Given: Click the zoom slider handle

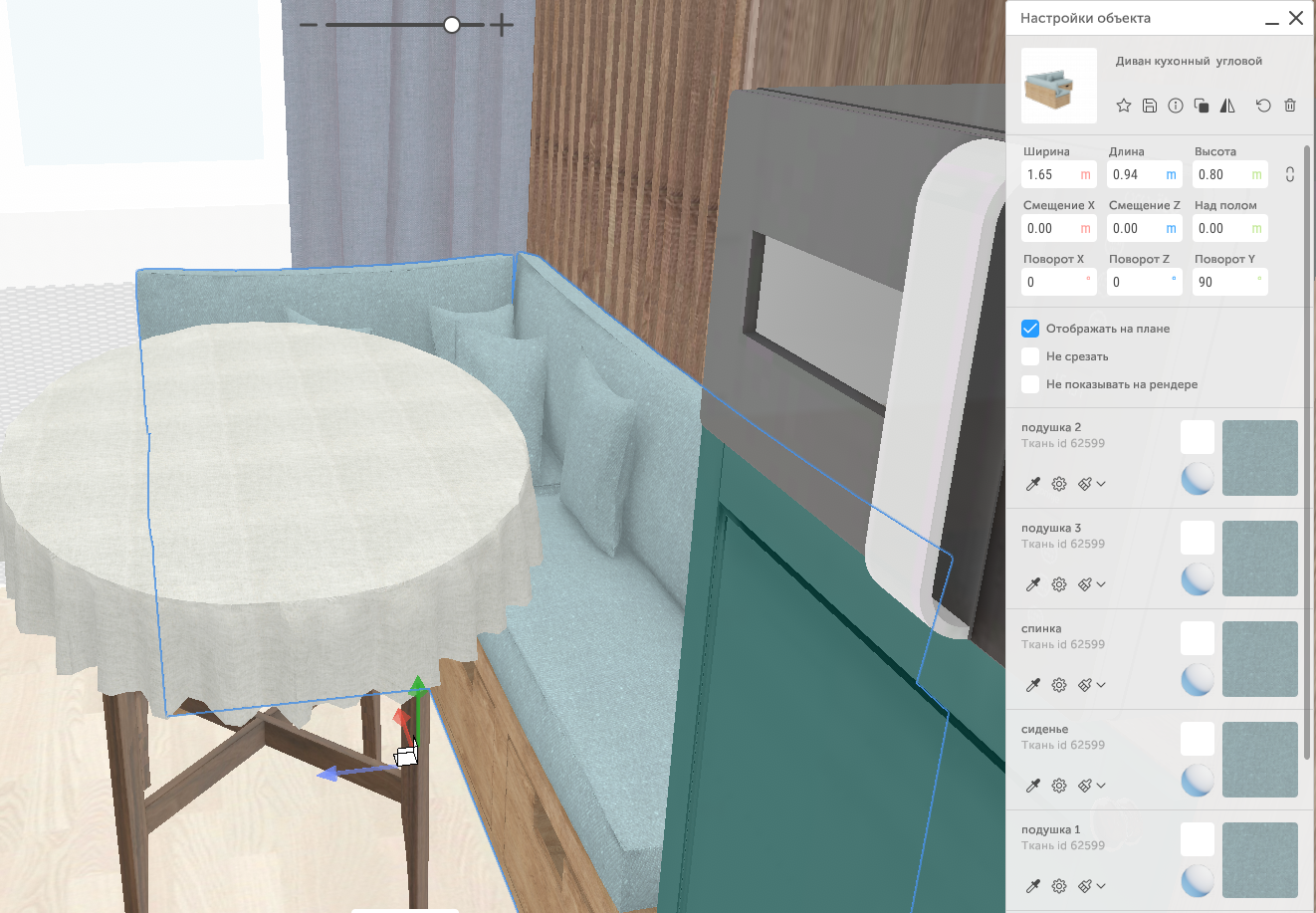Looking at the screenshot, I should tap(452, 25).
